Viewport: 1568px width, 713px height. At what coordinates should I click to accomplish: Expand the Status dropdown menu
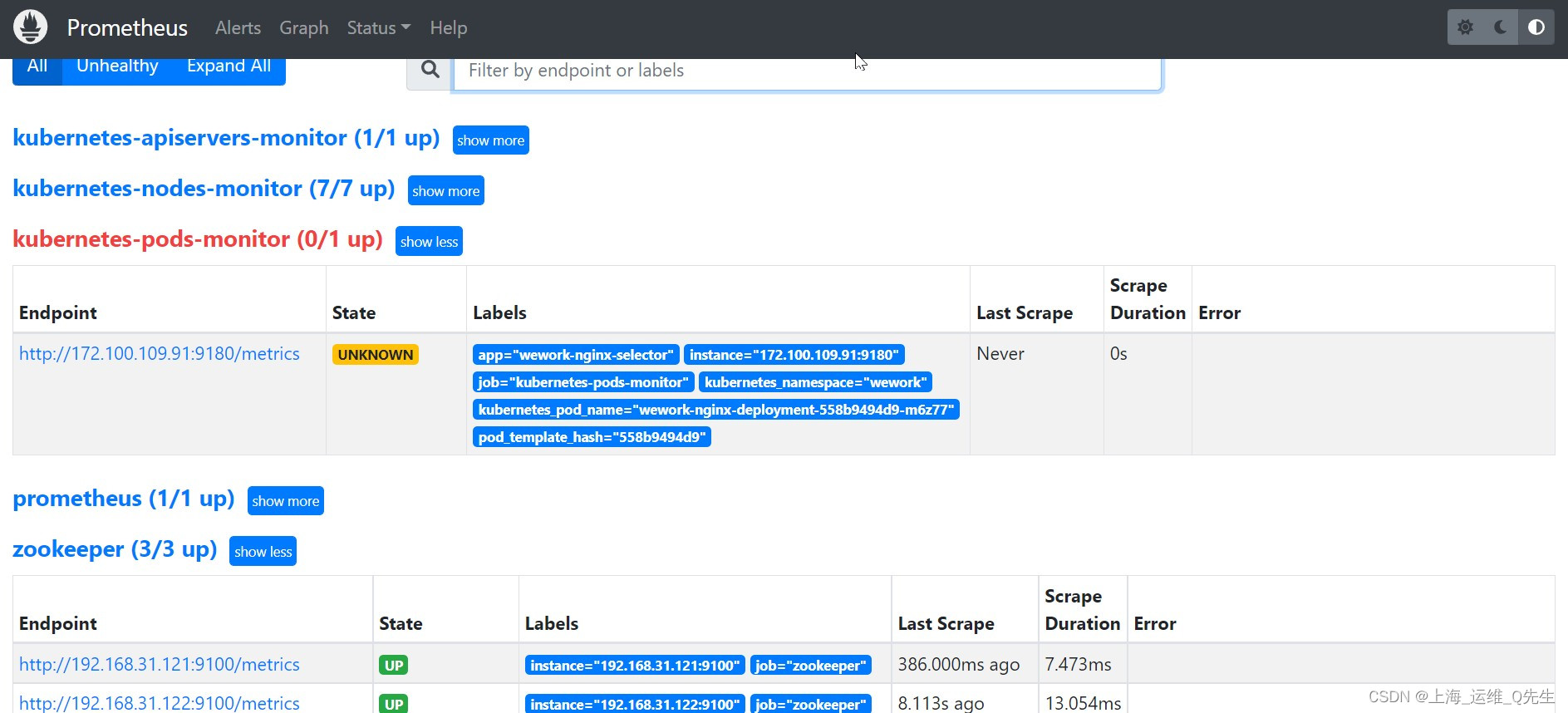pos(379,27)
